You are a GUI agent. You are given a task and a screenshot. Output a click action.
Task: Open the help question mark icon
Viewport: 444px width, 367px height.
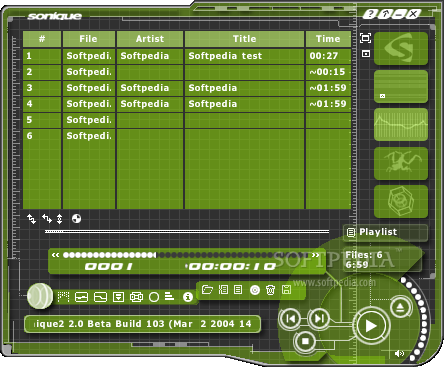click(370, 14)
